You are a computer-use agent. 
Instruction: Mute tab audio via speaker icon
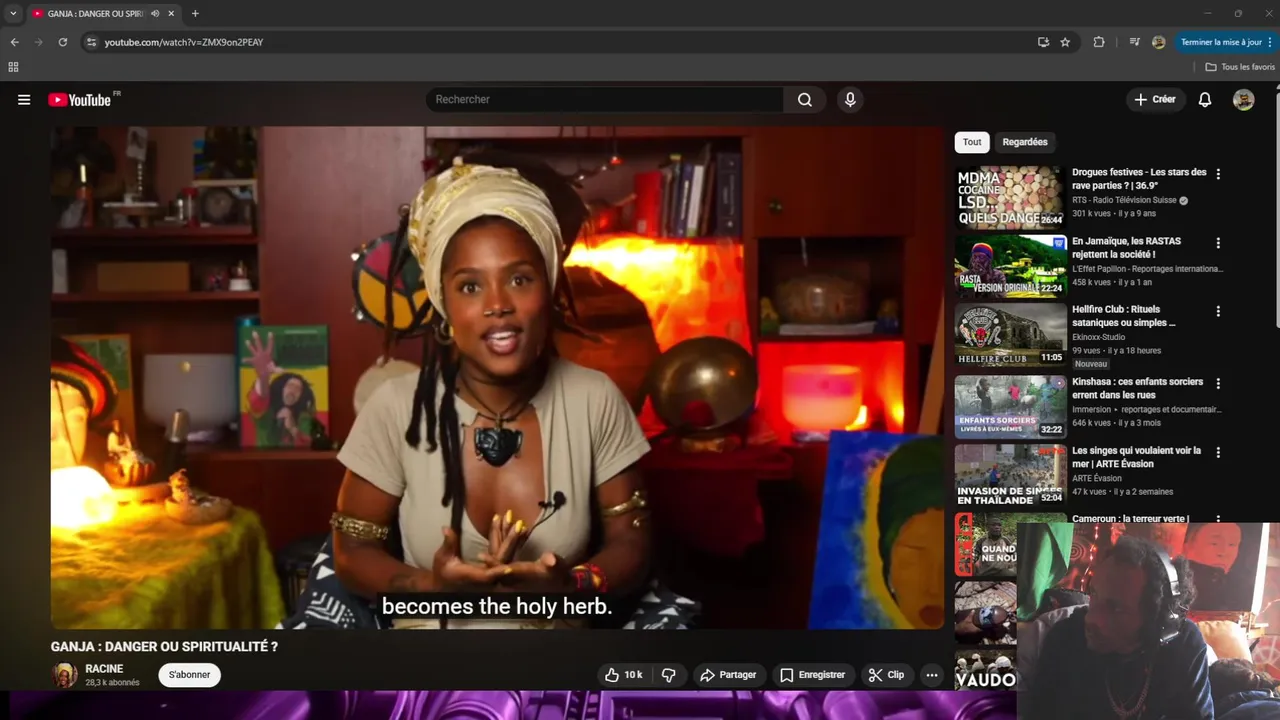[x=155, y=14]
